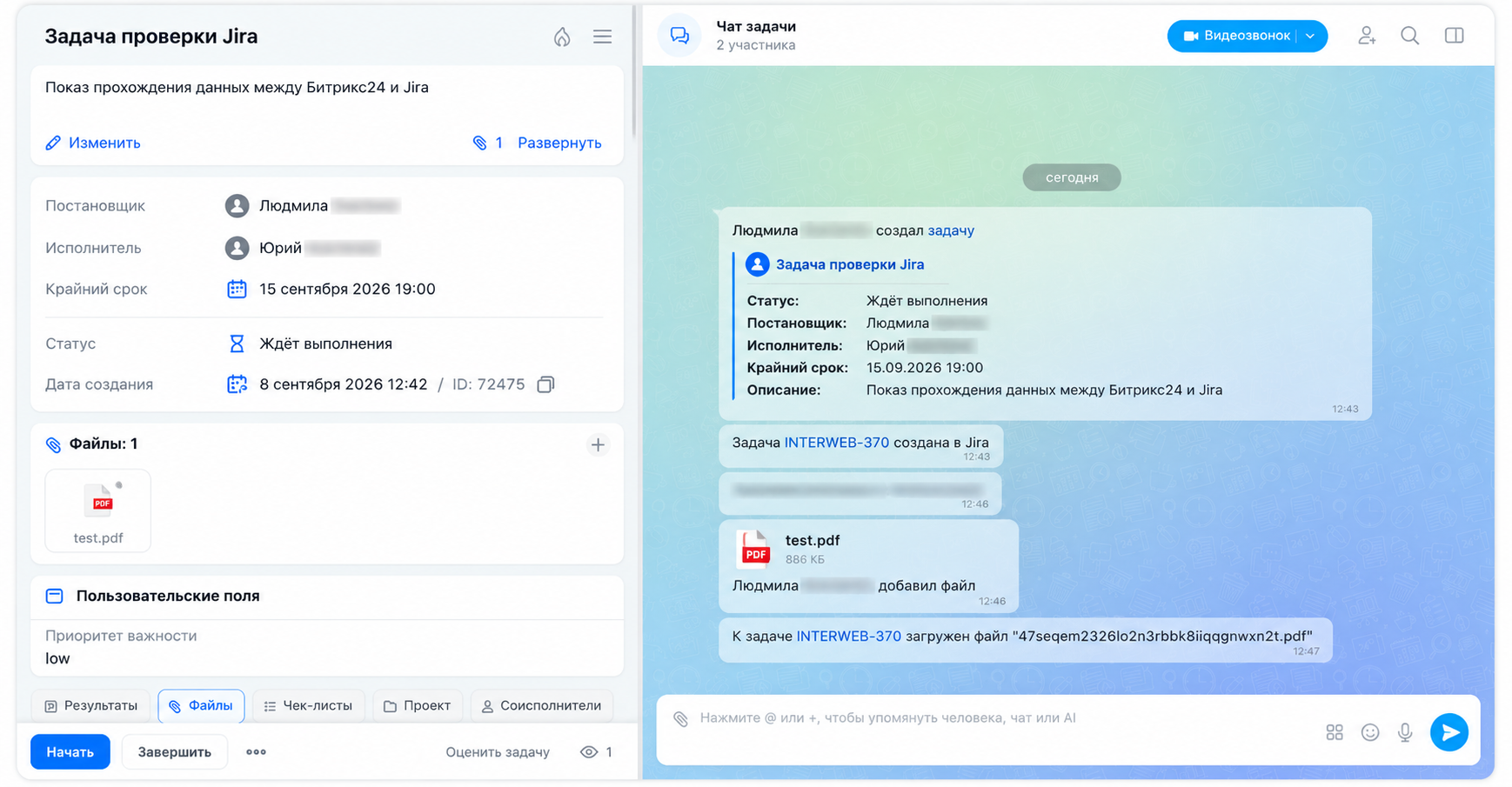The image size is (1512, 787).
Task: Open emoji picker in chat
Action: 1370,732
